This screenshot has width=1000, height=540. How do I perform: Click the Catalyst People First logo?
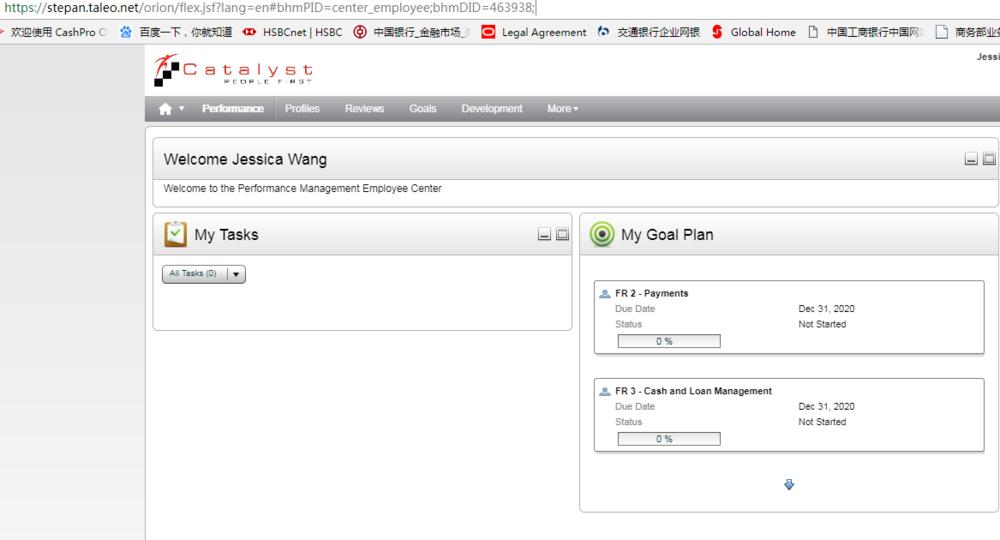coord(233,69)
